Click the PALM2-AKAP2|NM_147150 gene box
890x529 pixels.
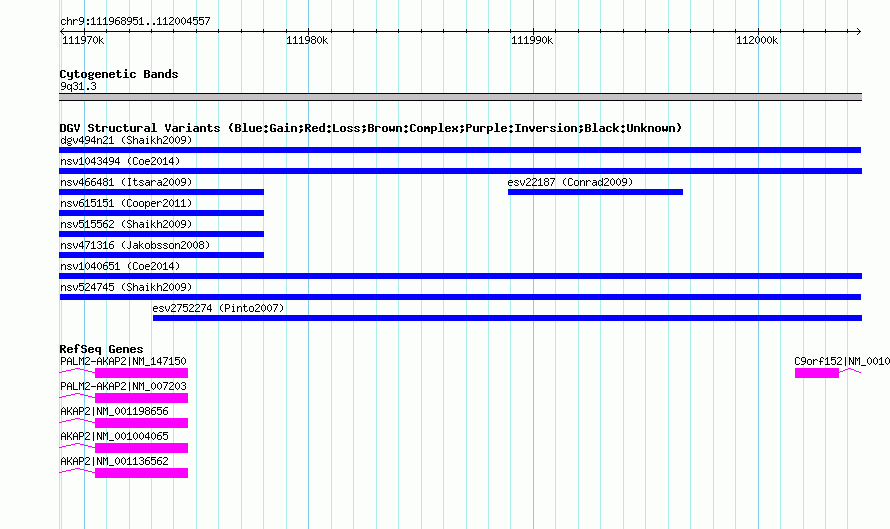click(x=141, y=373)
